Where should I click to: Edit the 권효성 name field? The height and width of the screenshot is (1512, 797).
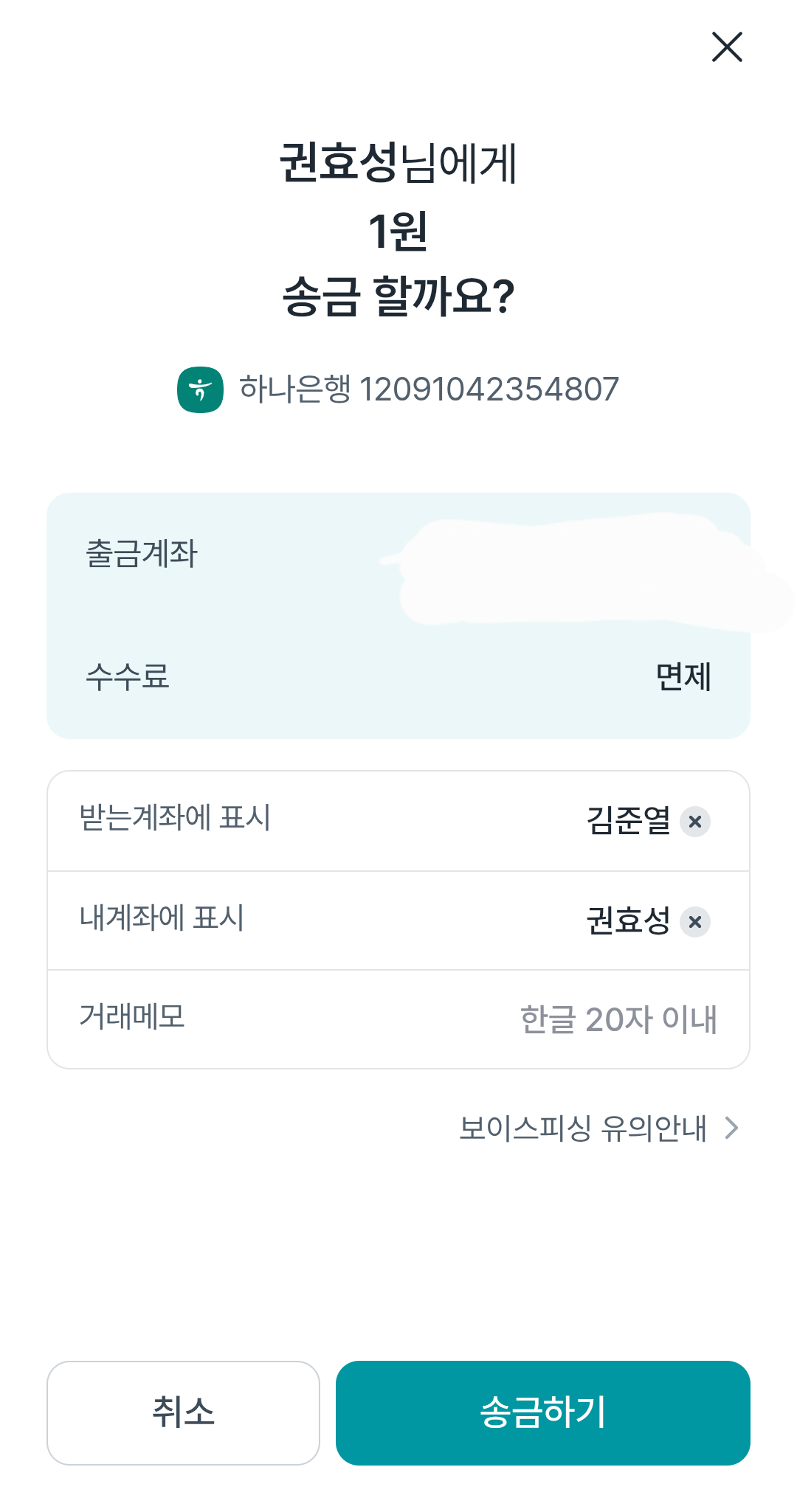628,921
